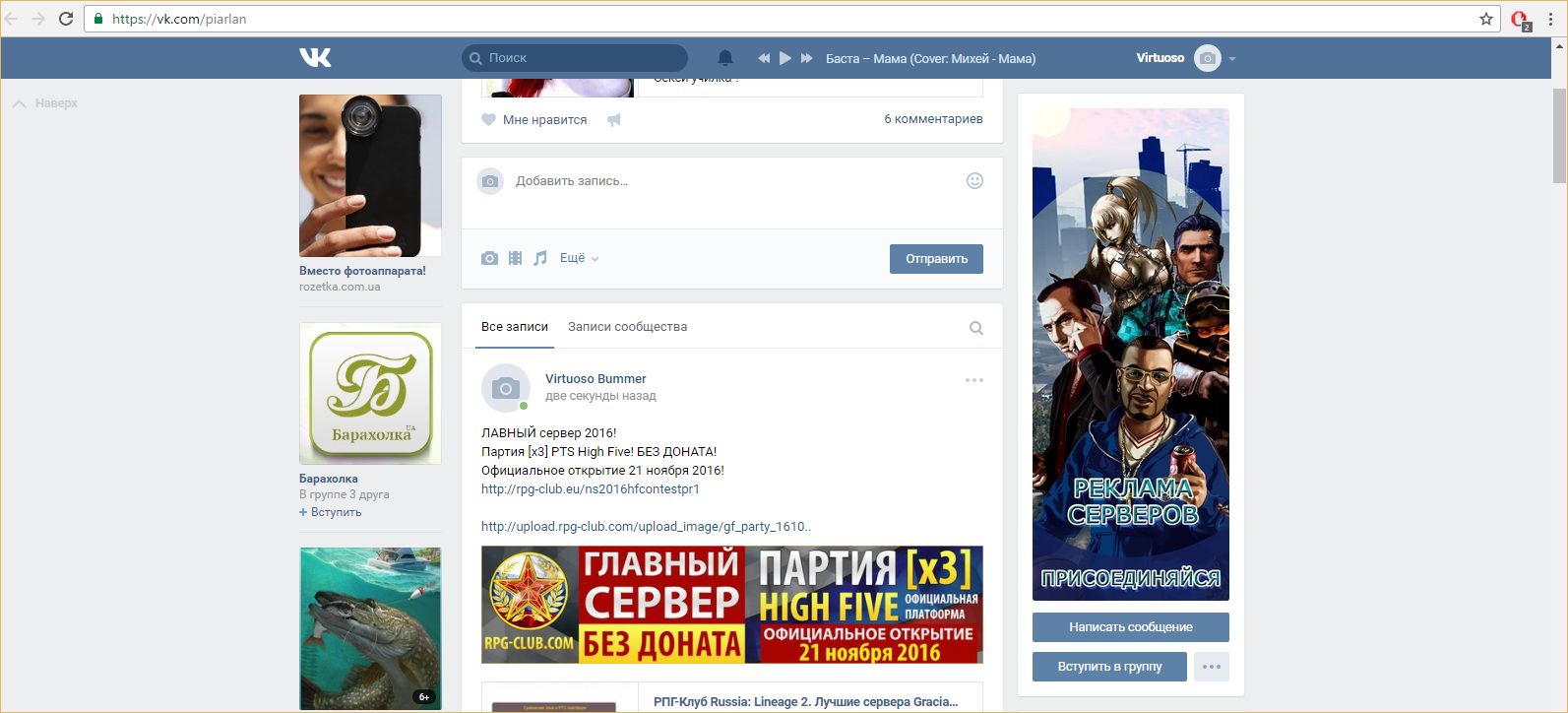The image size is (1568, 713).
Task: Skip to the next audio track
Action: (807, 58)
